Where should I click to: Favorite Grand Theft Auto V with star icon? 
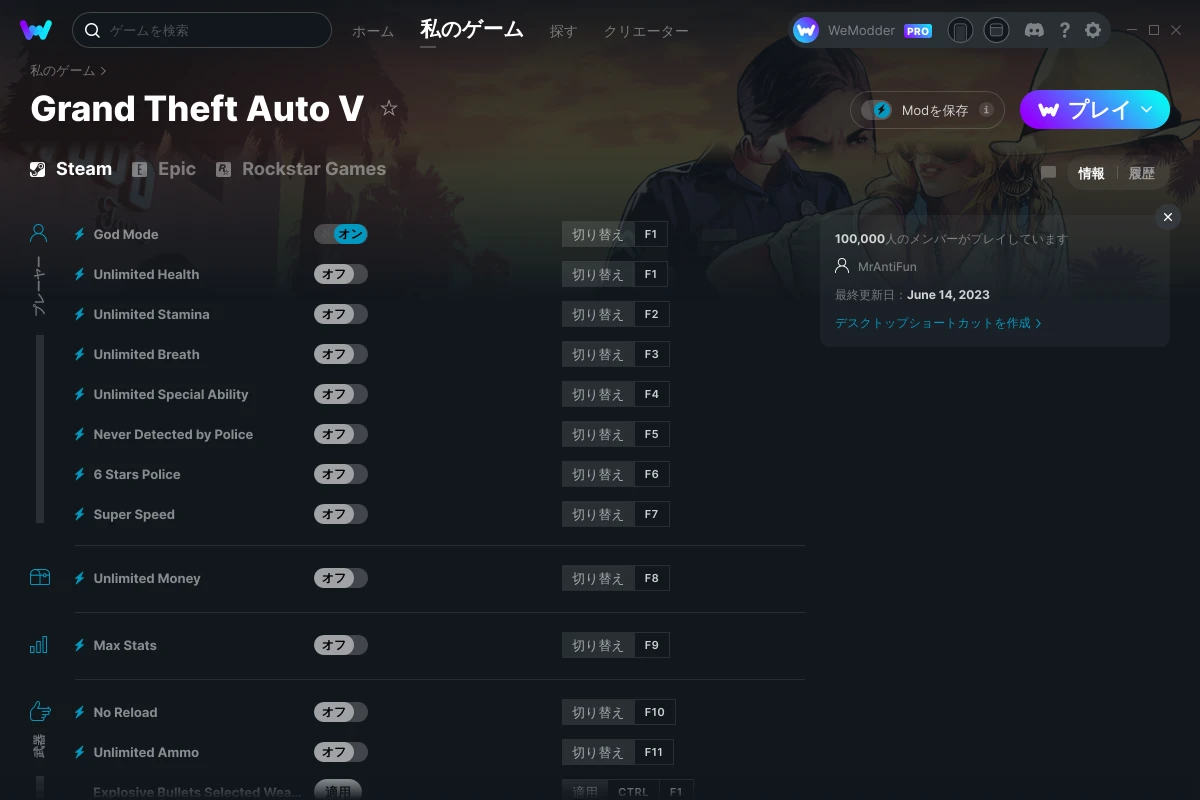pos(389,108)
